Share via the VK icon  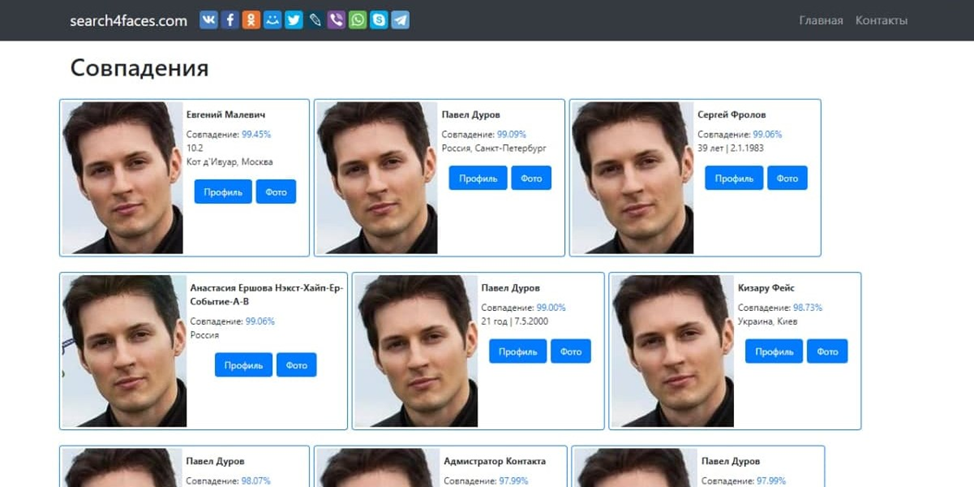coord(209,20)
